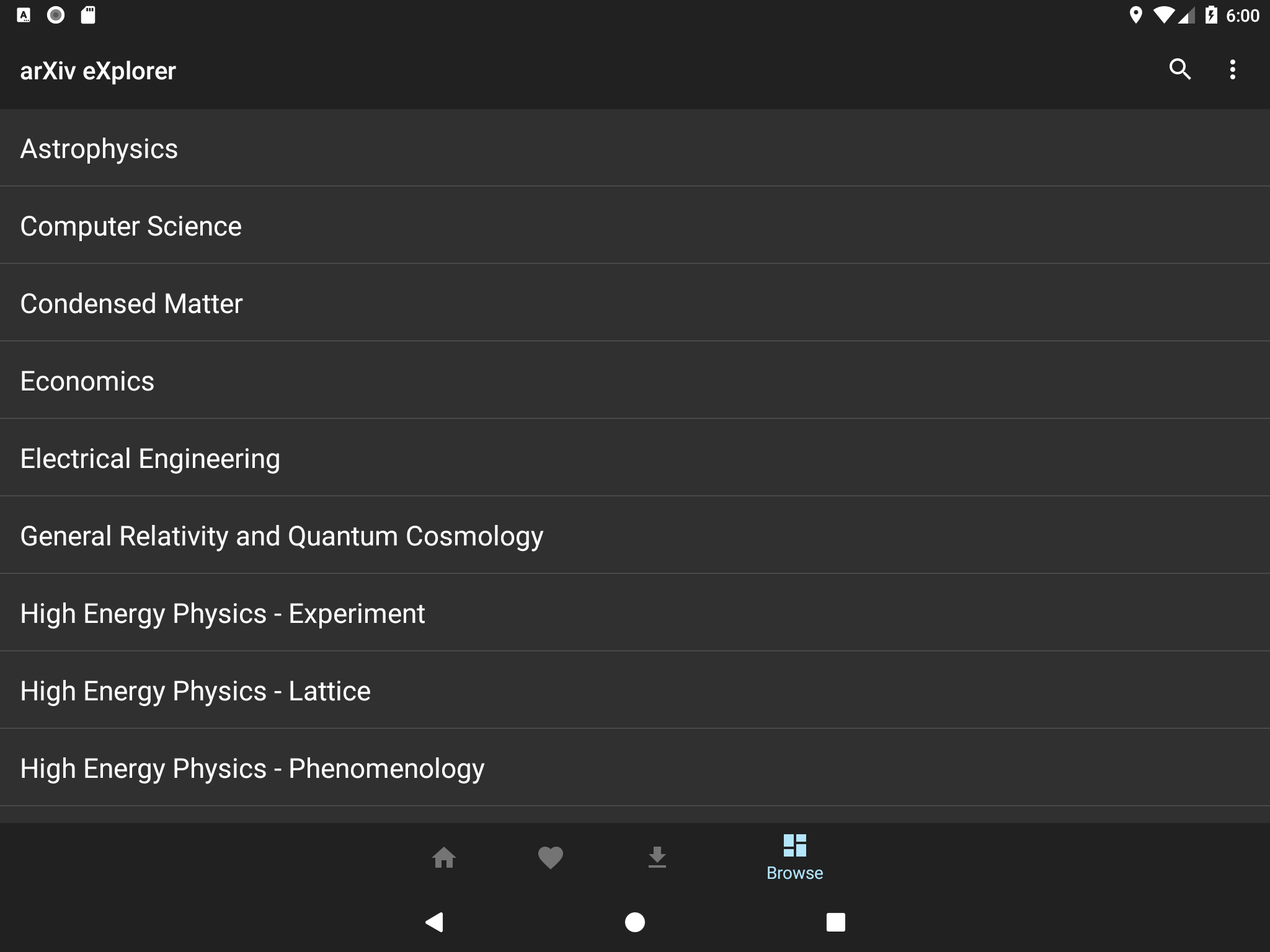The image size is (1270, 952).
Task: Tap the recent apps square button
Action: pyautogui.click(x=835, y=922)
